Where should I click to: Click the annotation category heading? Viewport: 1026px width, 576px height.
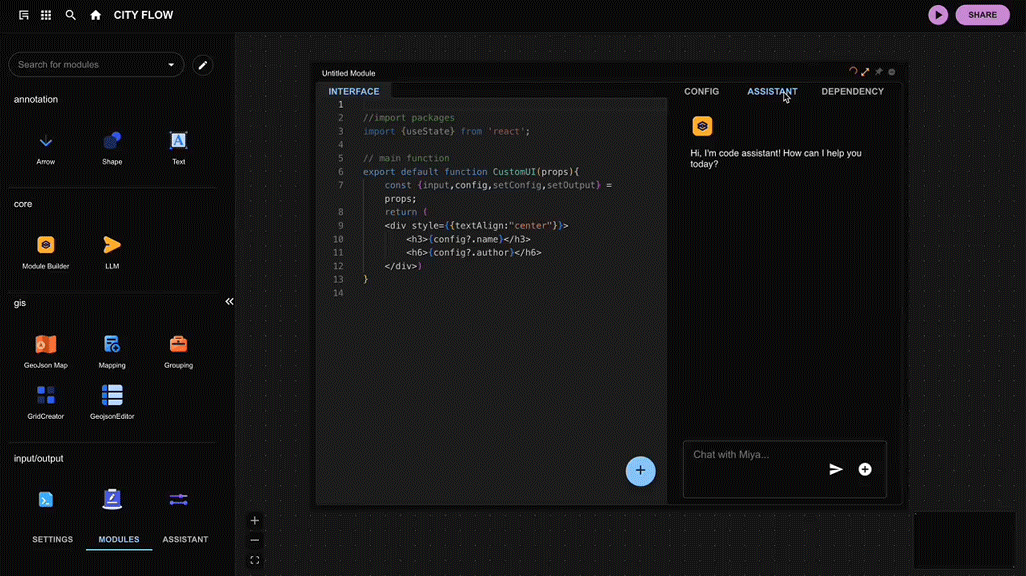[36, 99]
